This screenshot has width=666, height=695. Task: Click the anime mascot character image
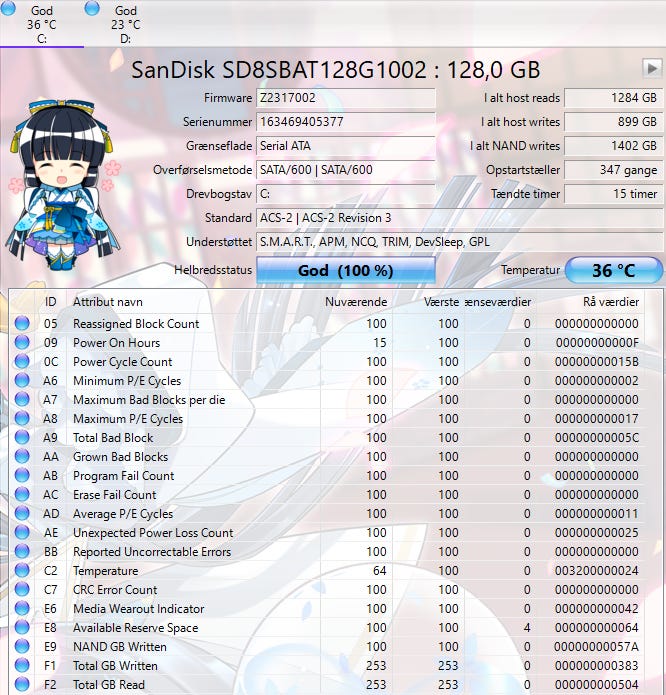coord(62,185)
